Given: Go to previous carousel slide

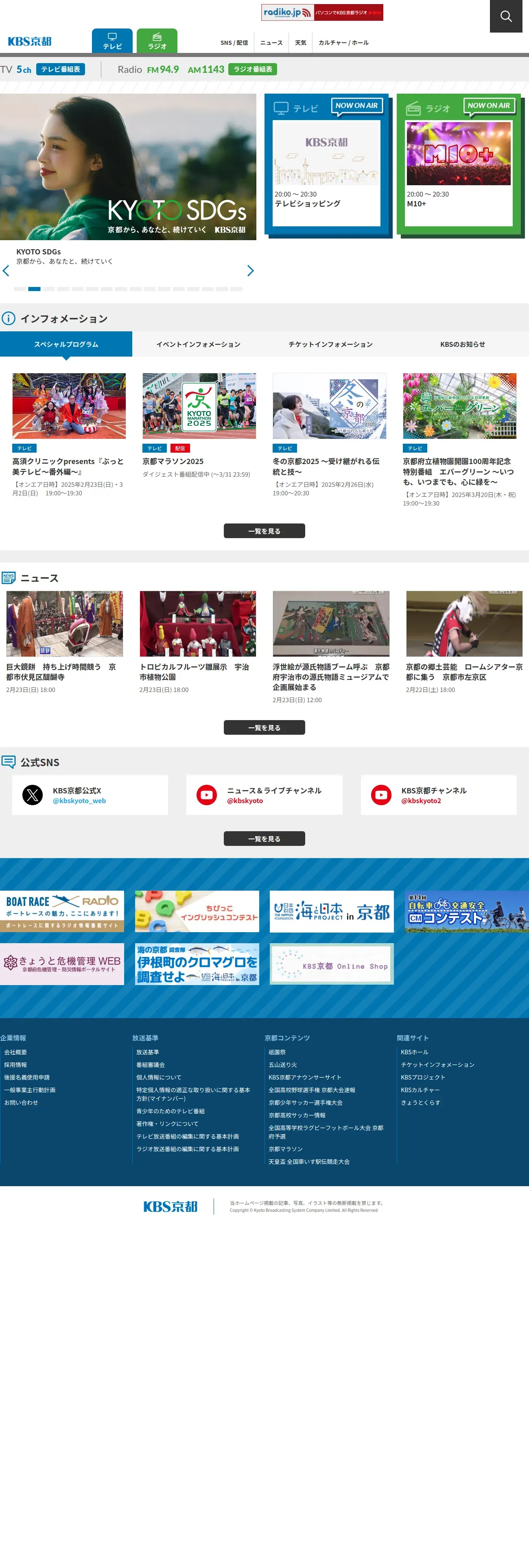Looking at the screenshot, I should click(x=6, y=271).
